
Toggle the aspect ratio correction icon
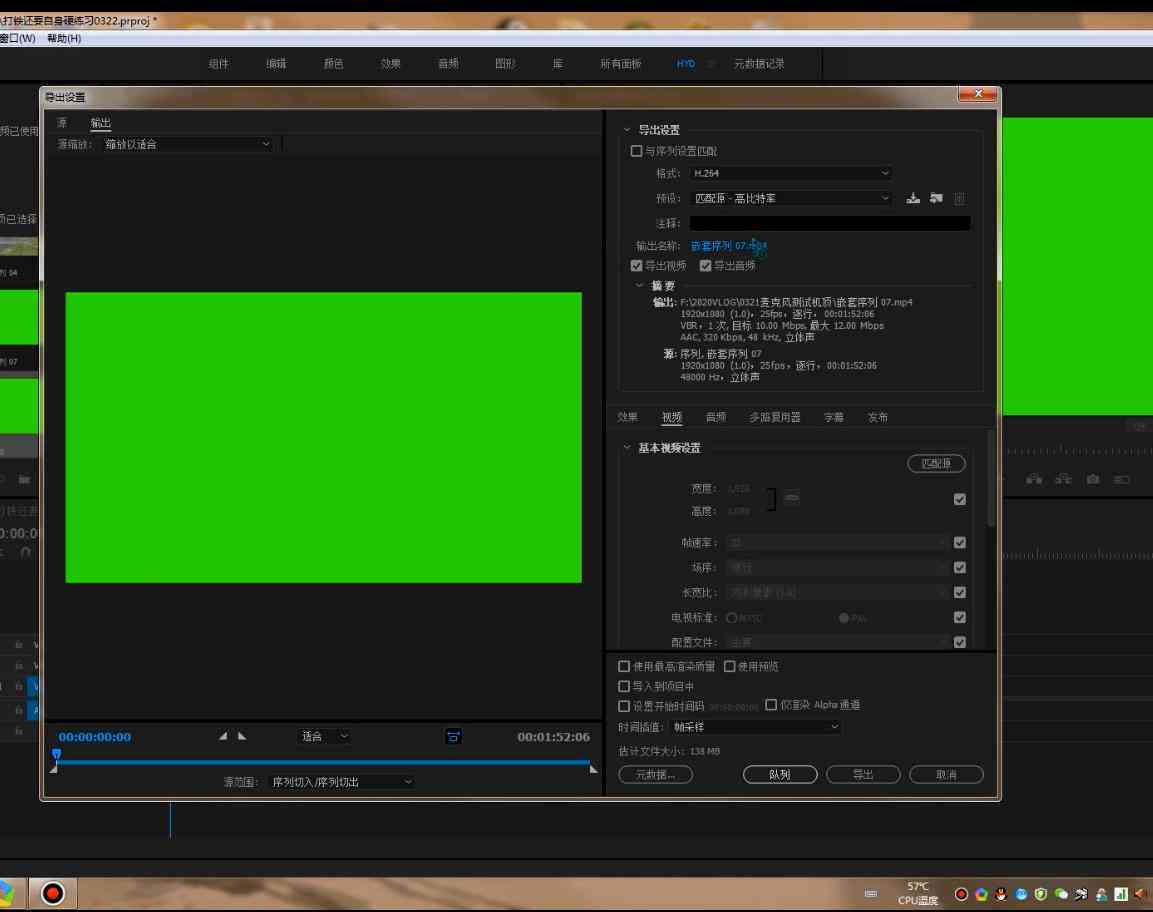pos(453,736)
